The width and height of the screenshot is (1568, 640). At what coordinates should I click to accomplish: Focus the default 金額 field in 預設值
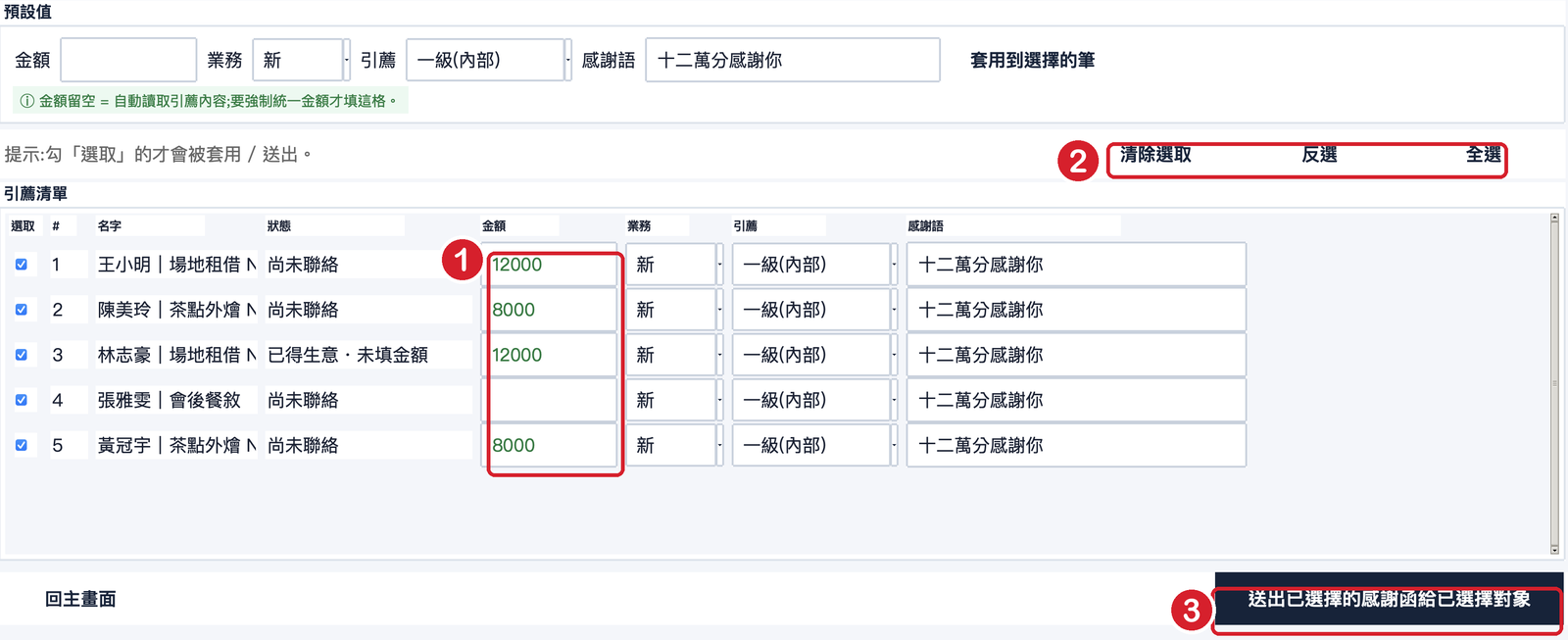(x=128, y=60)
